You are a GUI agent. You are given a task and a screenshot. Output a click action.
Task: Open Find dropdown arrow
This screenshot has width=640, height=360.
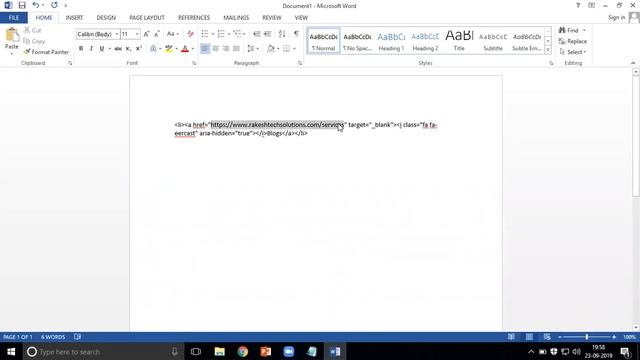(584, 30)
